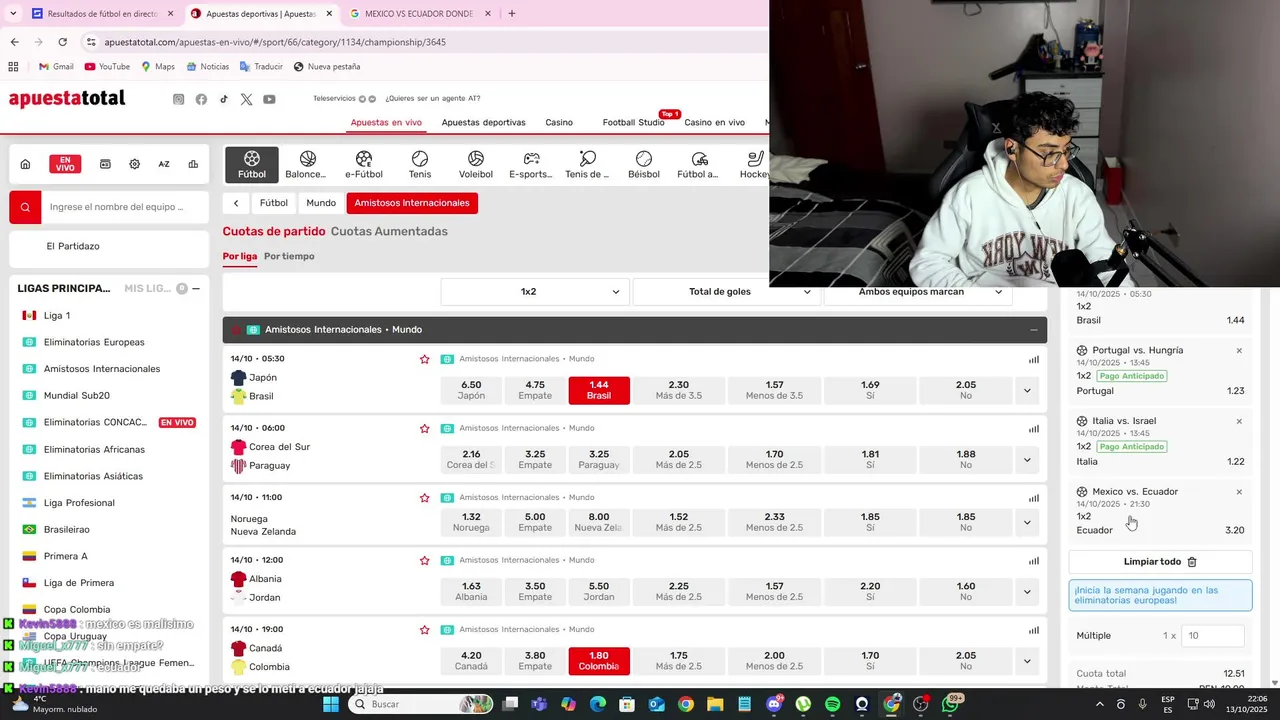Favorite the Canadá vs Colombia star
Viewport: 1280px width, 720px height.
point(425,630)
